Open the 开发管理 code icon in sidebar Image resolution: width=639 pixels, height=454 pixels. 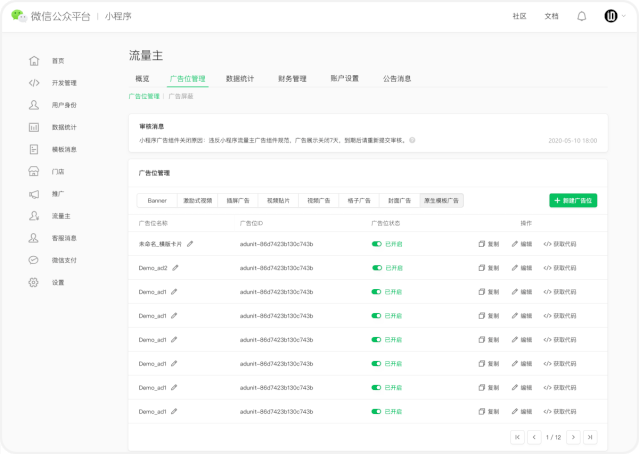[34, 83]
